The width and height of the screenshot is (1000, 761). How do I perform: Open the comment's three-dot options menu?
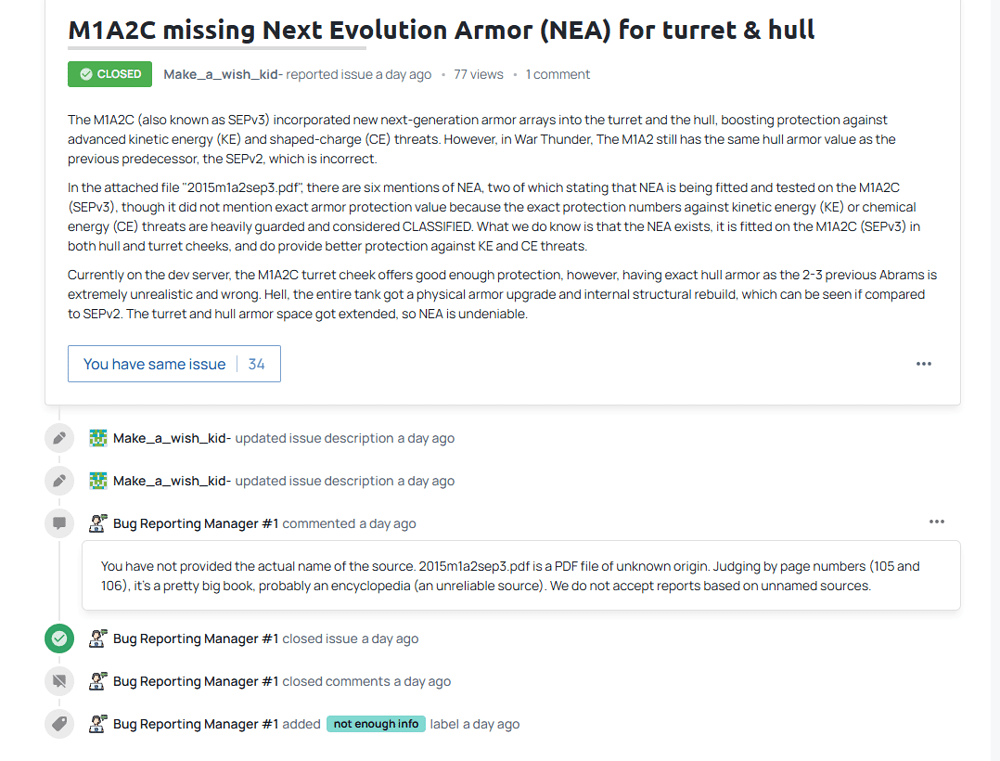936,522
